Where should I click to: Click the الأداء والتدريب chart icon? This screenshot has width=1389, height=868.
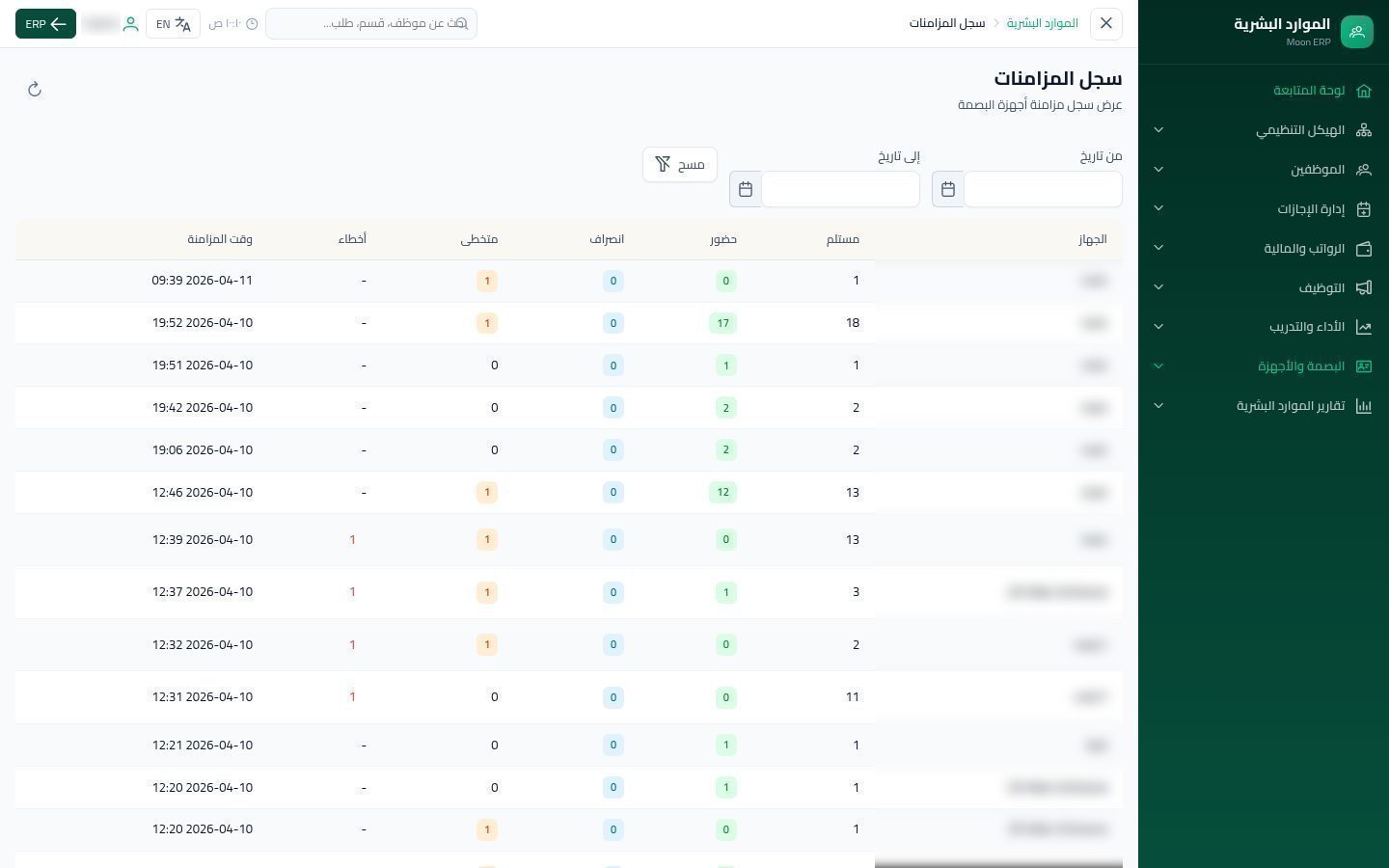coord(1364,327)
